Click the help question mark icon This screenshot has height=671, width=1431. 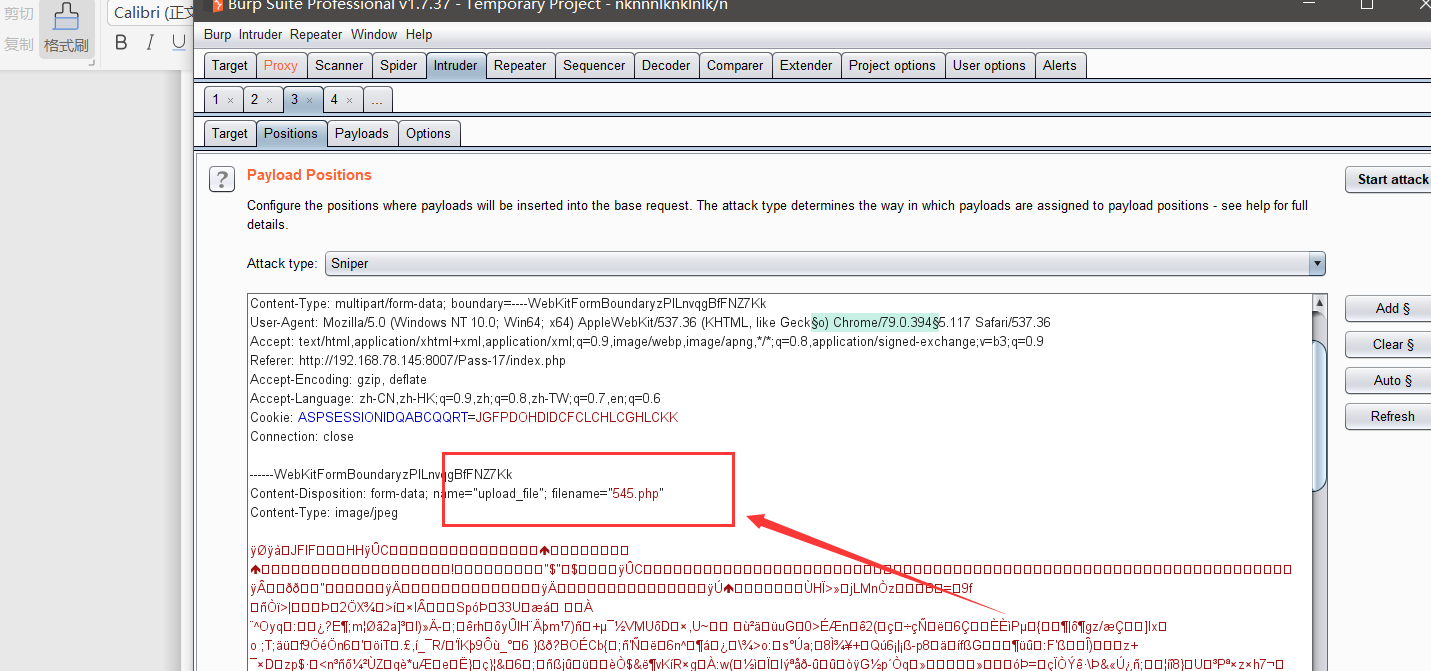click(x=221, y=179)
